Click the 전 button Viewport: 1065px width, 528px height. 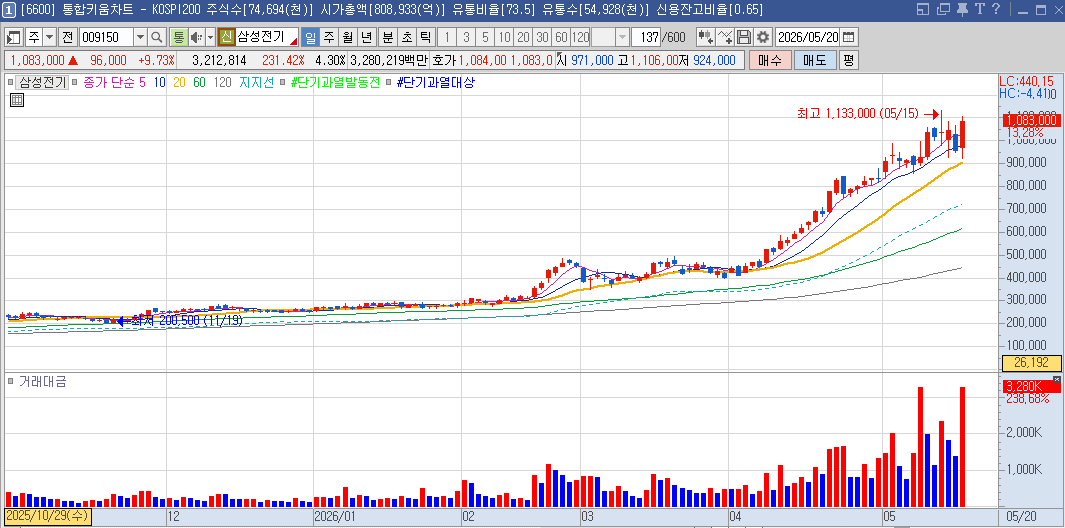(68, 37)
